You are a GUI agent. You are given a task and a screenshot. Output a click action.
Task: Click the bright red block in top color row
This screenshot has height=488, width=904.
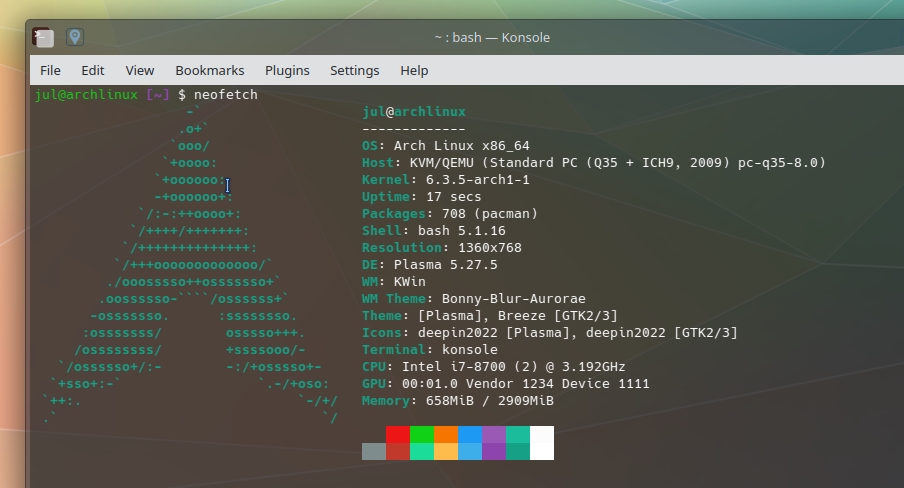[398, 435]
